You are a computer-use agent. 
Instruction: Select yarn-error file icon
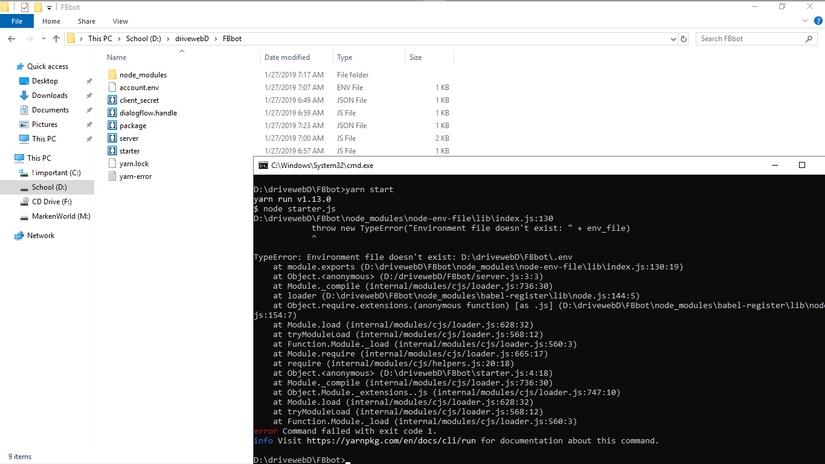112,176
